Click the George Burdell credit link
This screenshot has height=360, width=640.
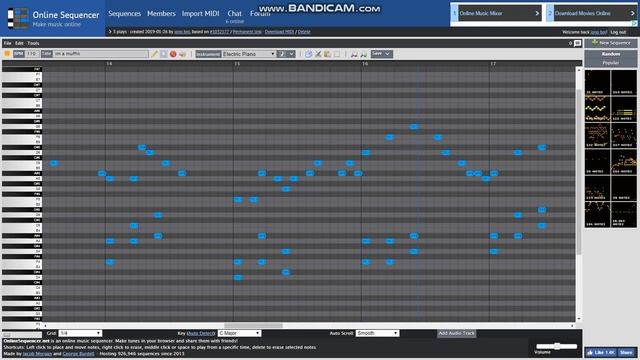click(x=78, y=353)
